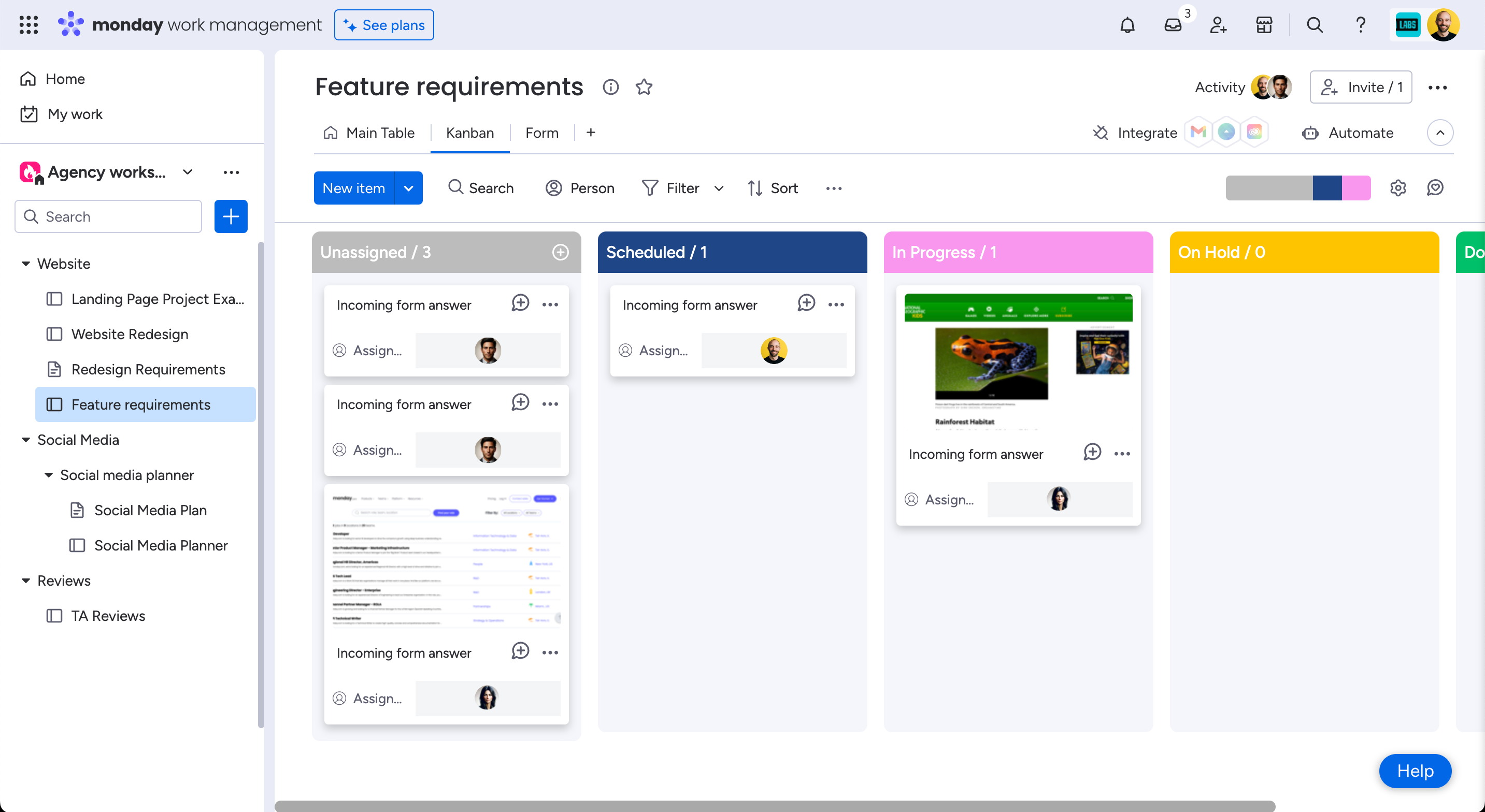Open Agency workspace selector dropdown
Viewport: 1485px width, 812px height.
[188, 172]
